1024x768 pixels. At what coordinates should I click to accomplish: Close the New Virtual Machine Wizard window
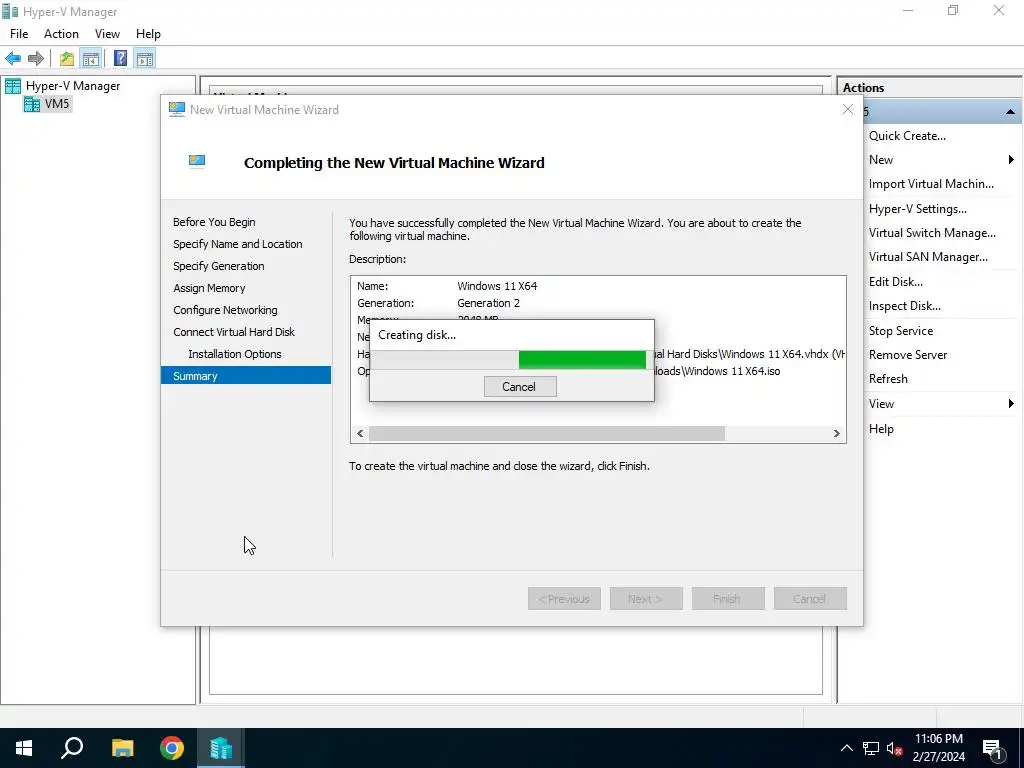pos(848,110)
